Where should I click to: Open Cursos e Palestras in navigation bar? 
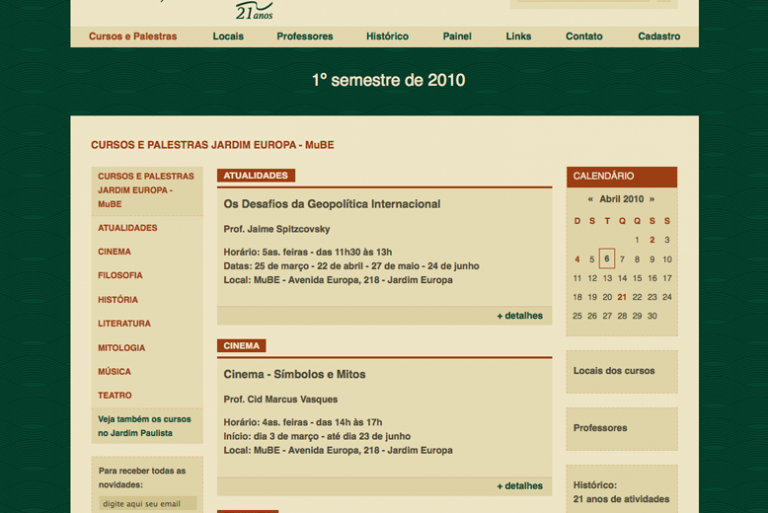pyautogui.click(x=132, y=37)
